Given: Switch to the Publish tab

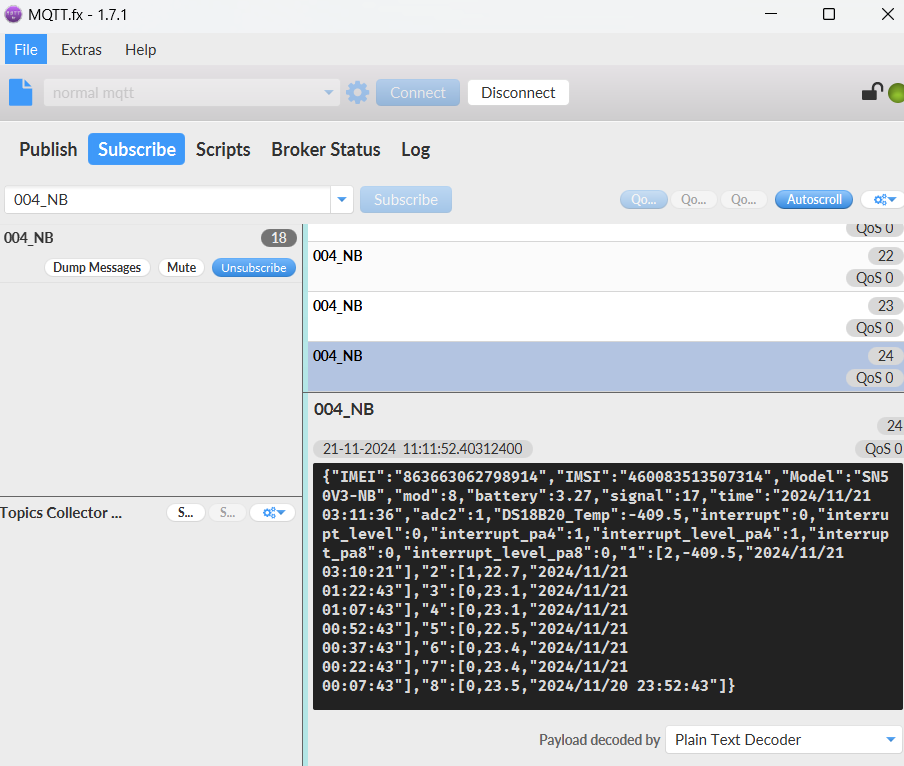Looking at the screenshot, I should [x=48, y=149].
